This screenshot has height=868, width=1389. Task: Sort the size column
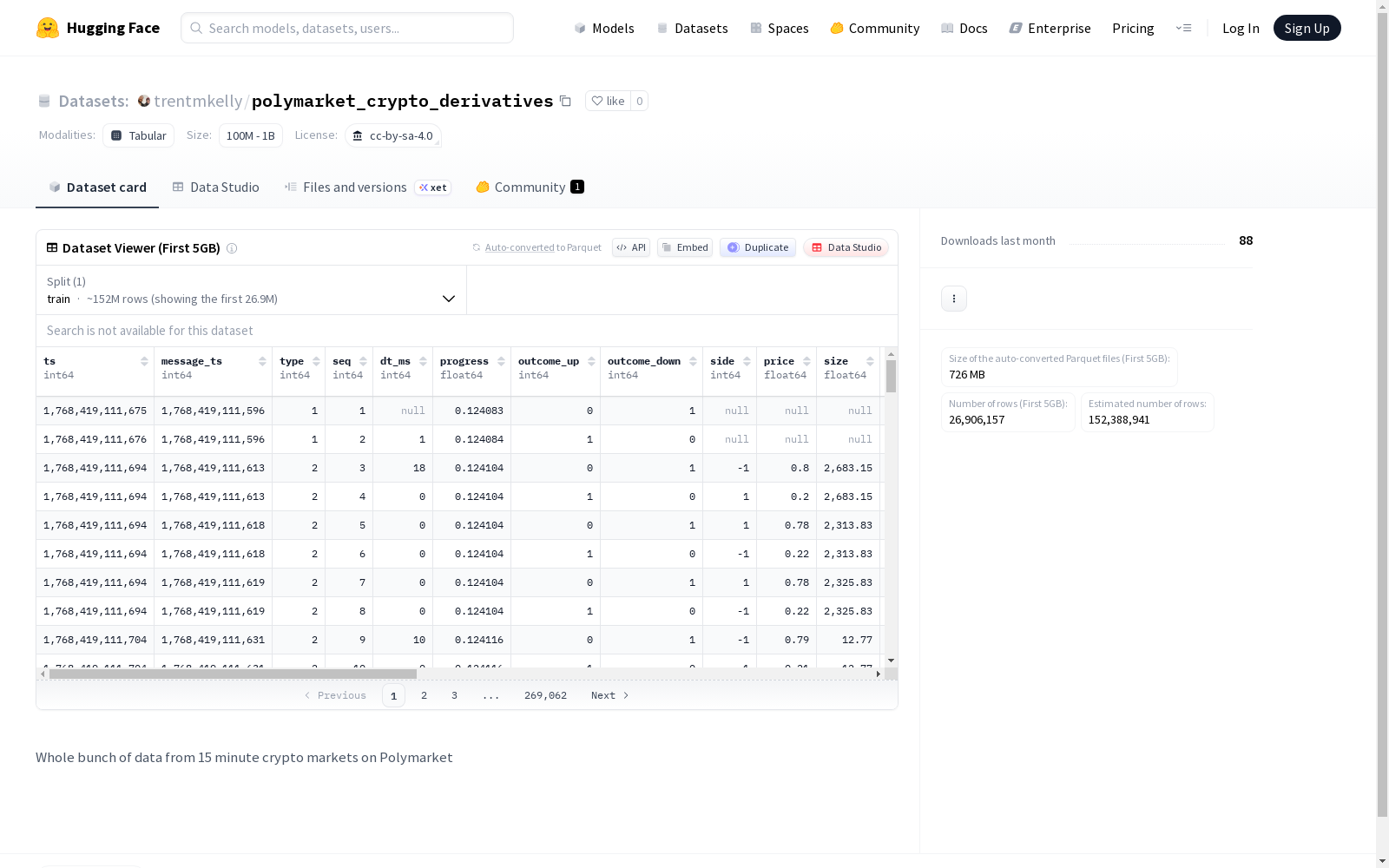870,361
